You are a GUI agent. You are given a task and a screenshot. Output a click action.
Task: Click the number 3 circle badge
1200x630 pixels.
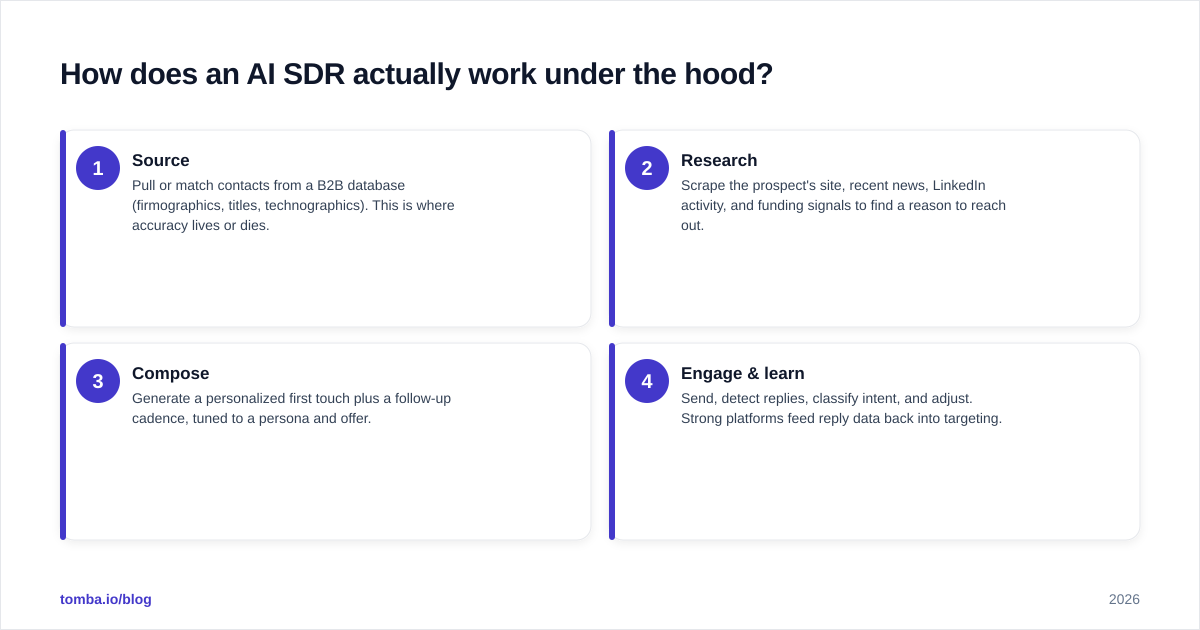(98, 381)
